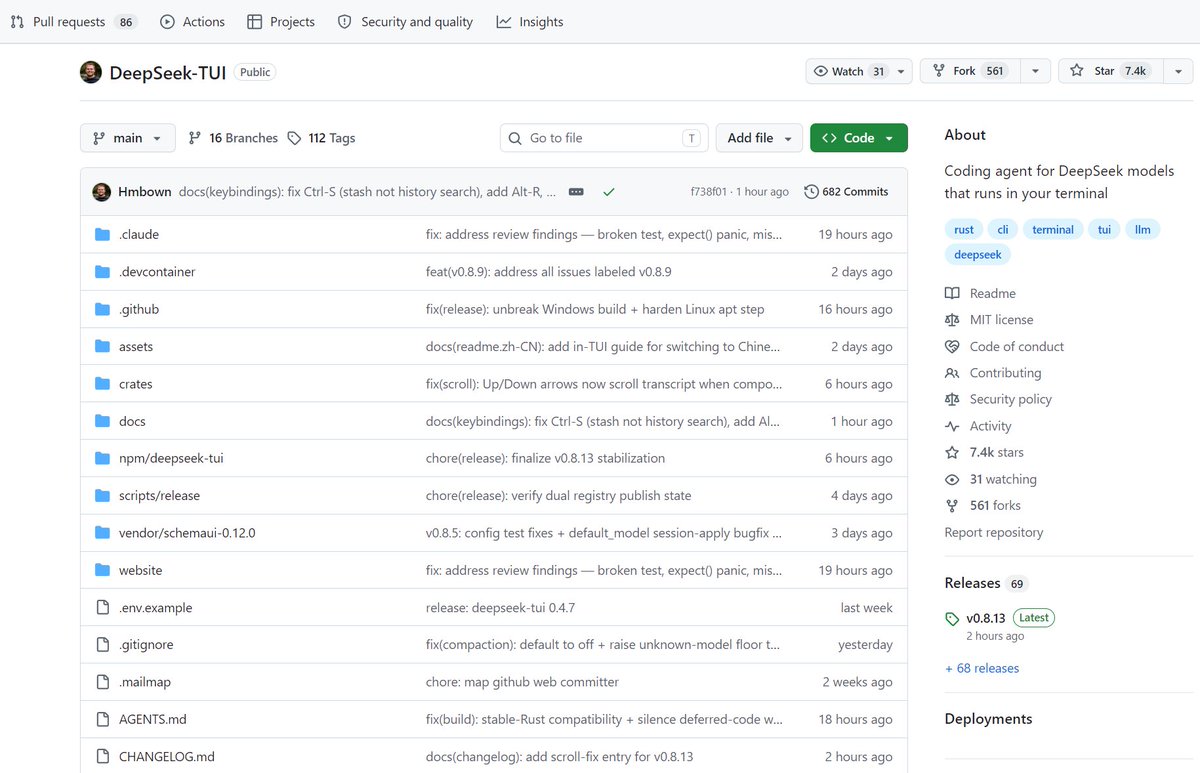This screenshot has height=773, width=1200.
Task: Switch to the Projects tab
Action: tap(280, 22)
